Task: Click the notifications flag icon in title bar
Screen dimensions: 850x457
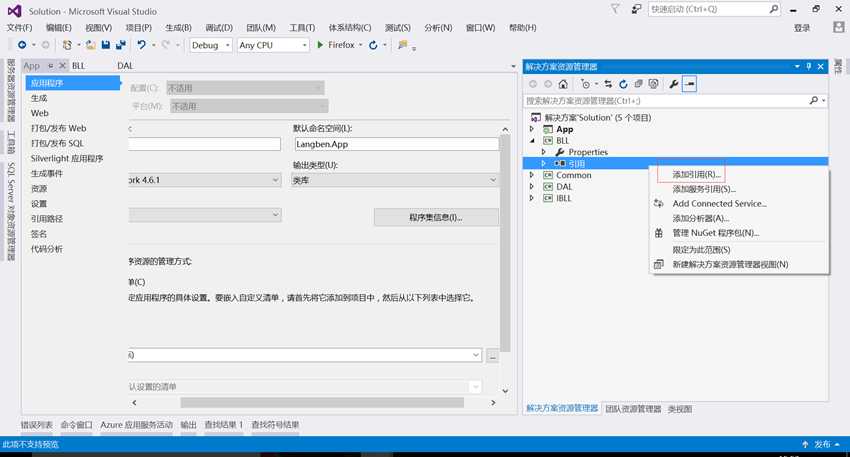Action: click(615, 9)
